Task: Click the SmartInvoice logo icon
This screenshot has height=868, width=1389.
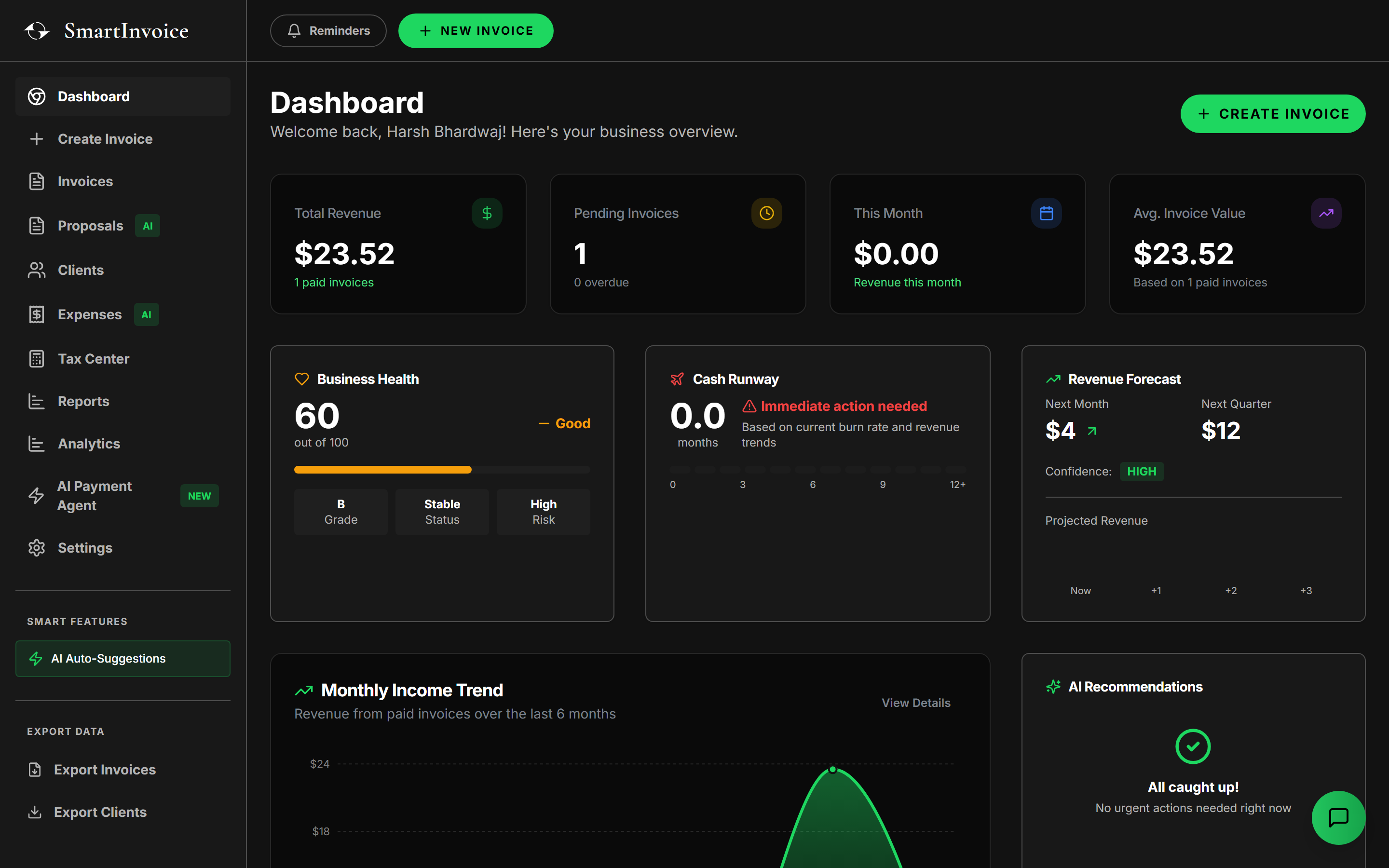Action: point(37,31)
